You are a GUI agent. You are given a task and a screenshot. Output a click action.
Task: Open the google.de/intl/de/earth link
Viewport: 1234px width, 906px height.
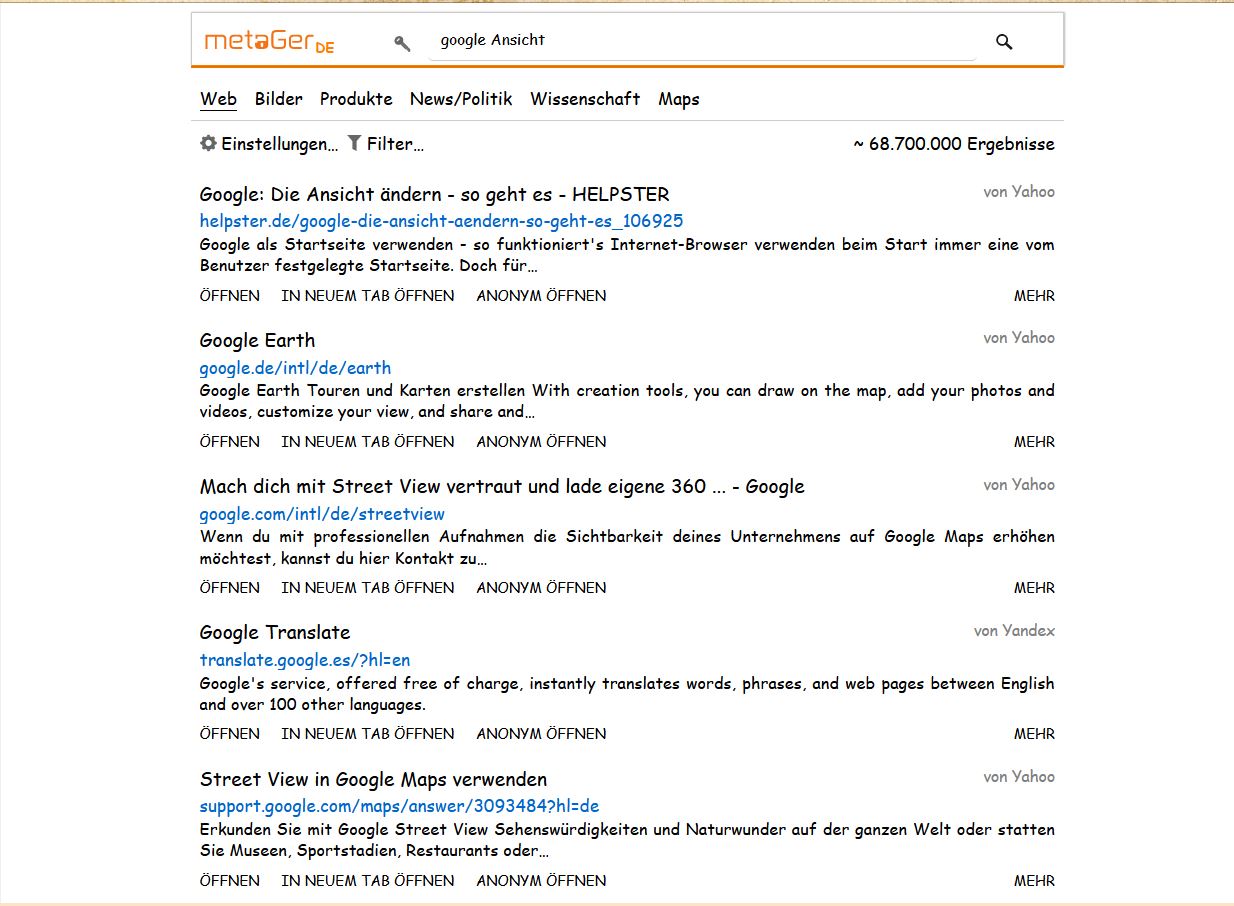tap(295, 367)
